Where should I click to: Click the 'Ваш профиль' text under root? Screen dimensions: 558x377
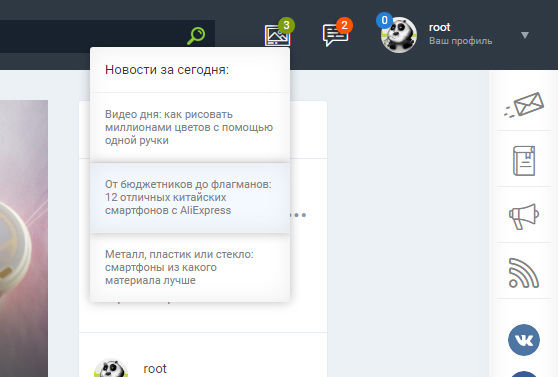click(460, 41)
